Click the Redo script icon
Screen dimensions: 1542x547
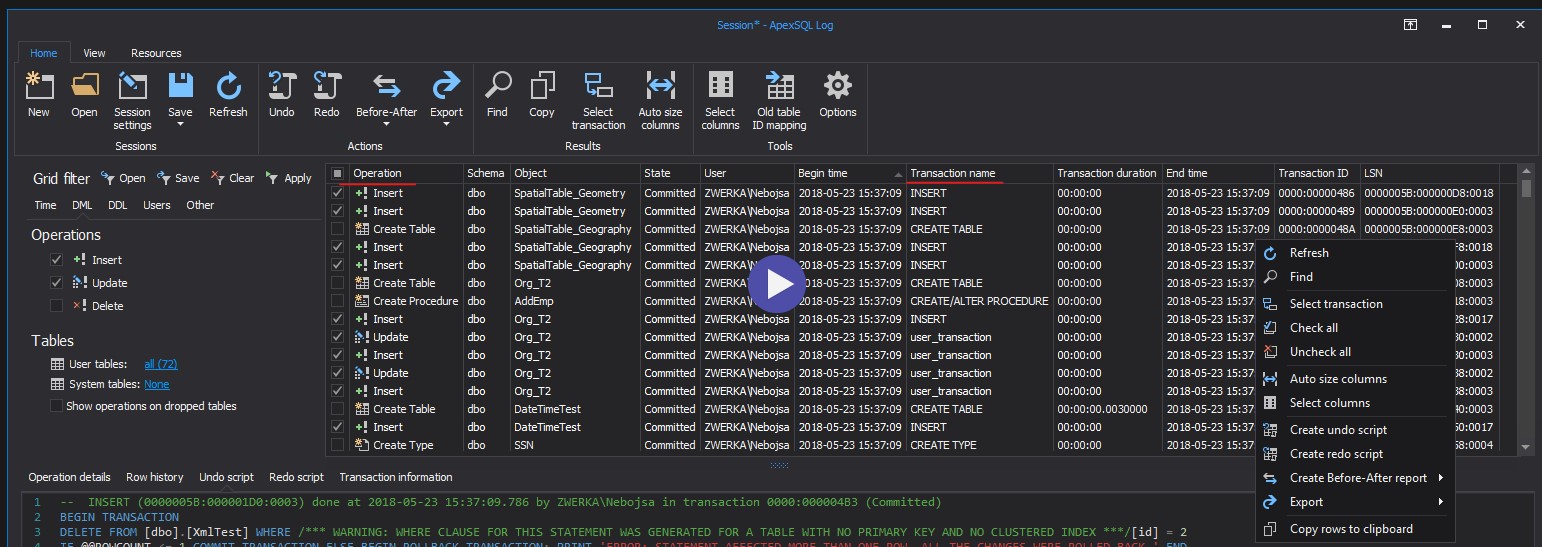[326, 87]
